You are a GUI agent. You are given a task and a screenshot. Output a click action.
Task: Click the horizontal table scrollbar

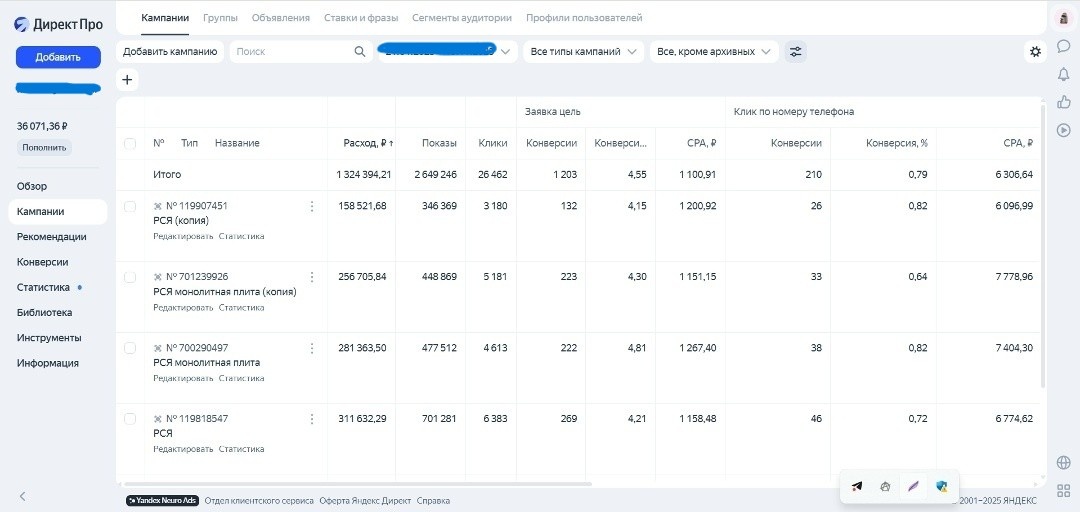point(357,484)
